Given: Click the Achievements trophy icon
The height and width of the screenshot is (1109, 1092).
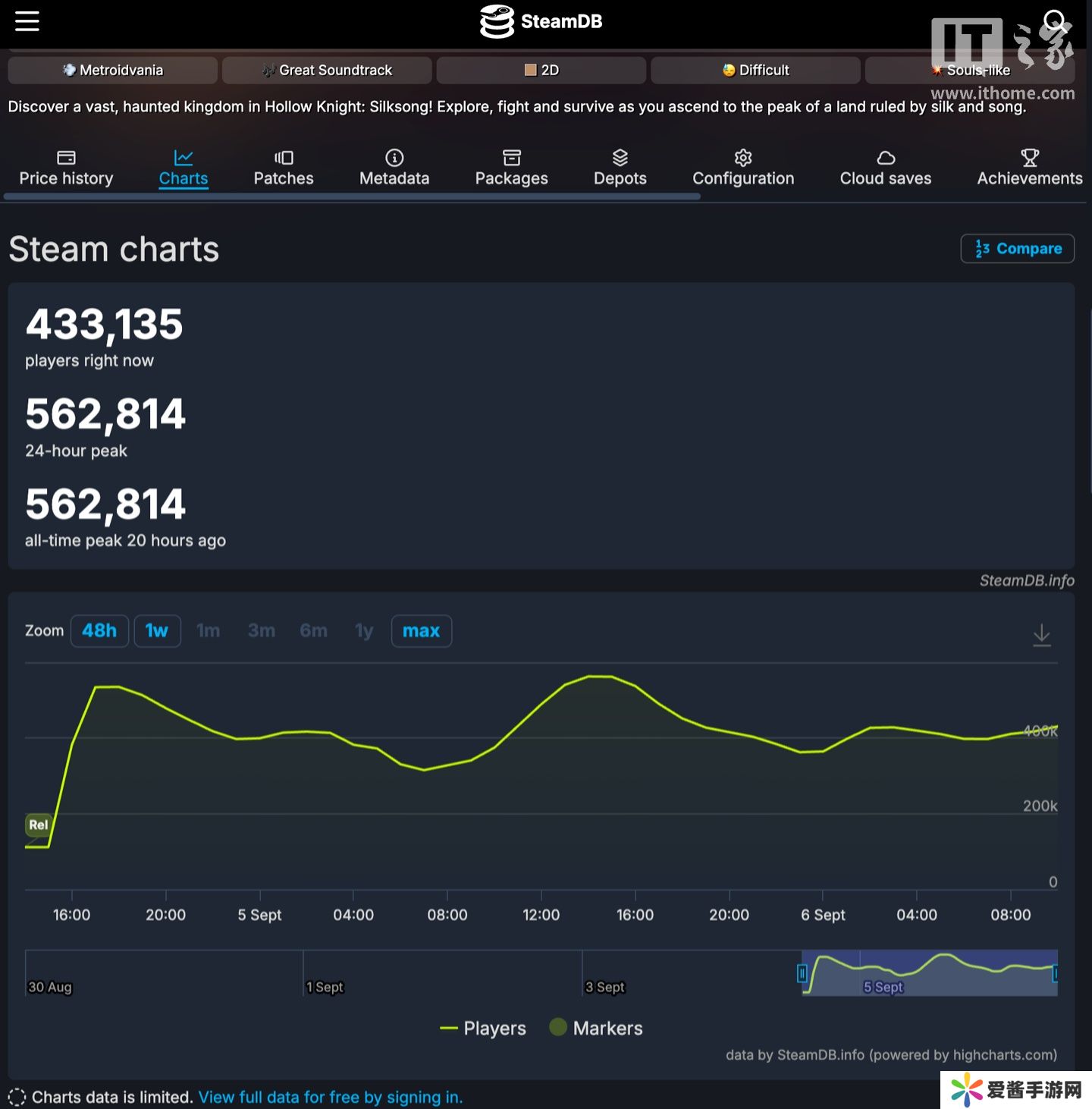Looking at the screenshot, I should click(x=1029, y=158).
